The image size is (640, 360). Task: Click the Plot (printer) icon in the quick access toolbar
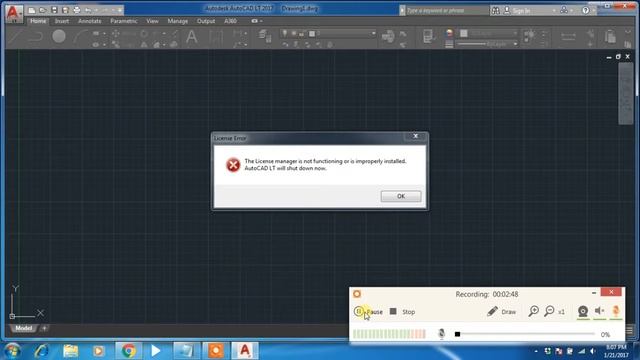coord(77,10)
